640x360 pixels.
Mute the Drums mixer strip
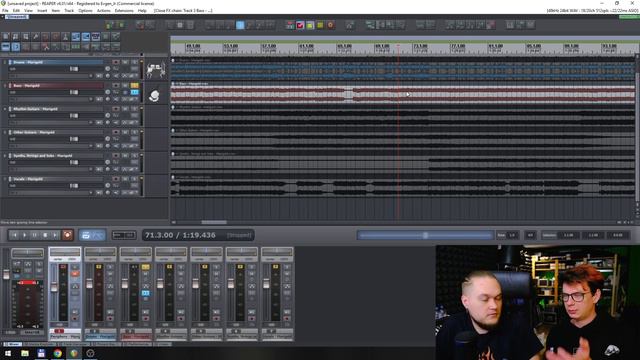pyautogui.click(x=110, y=273)
